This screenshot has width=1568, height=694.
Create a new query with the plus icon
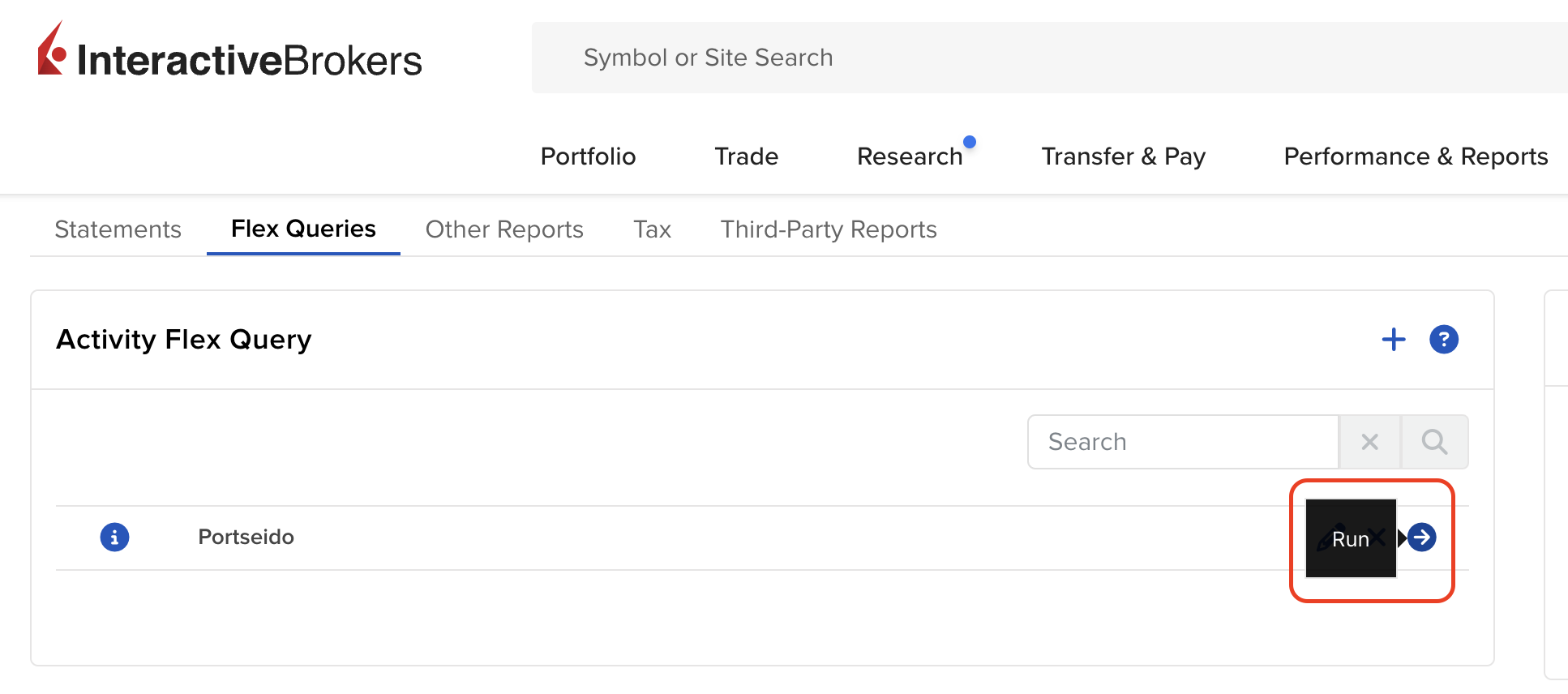1394,340
